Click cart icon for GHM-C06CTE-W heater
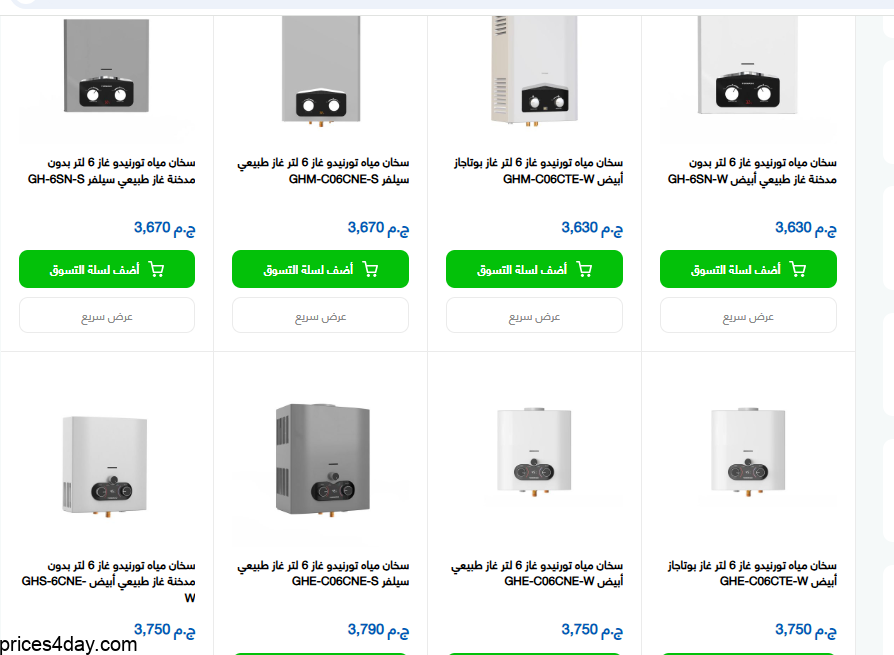Screen dimensions: 894x655 pyautogui.click(x=584, y=269)
